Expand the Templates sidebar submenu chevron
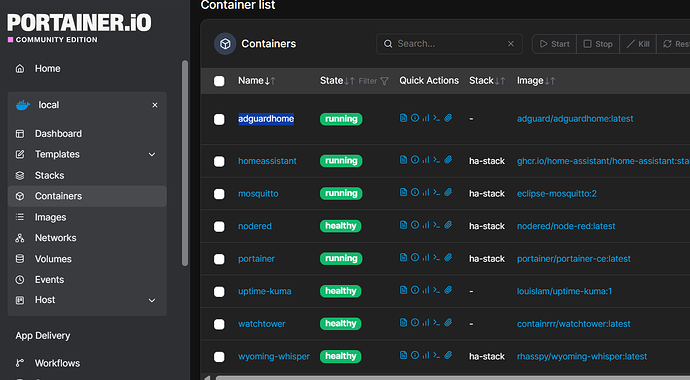Screen dimensions: 690x380 152,154
